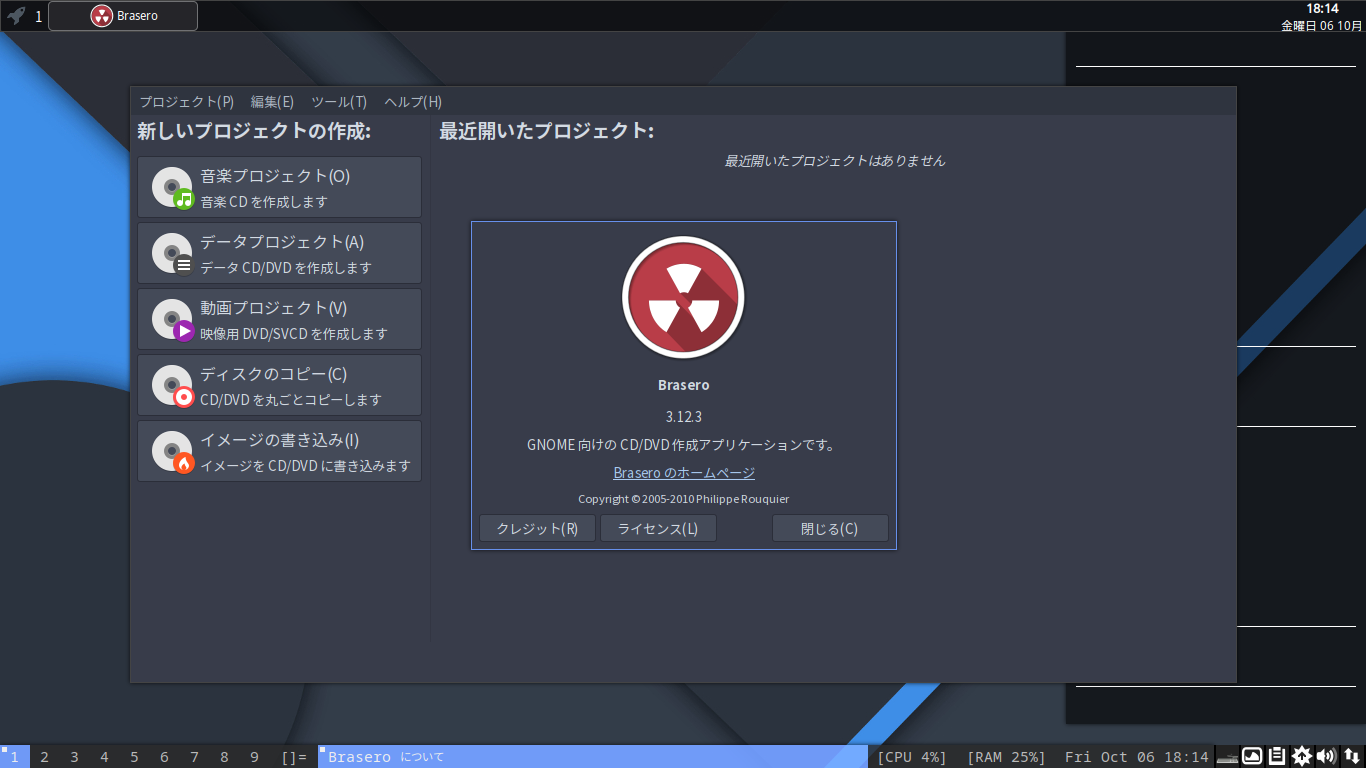The image size is (1366, 768).
Task: Click the [RAM 25%] status entry
Action: click(x=1006, y=757)
